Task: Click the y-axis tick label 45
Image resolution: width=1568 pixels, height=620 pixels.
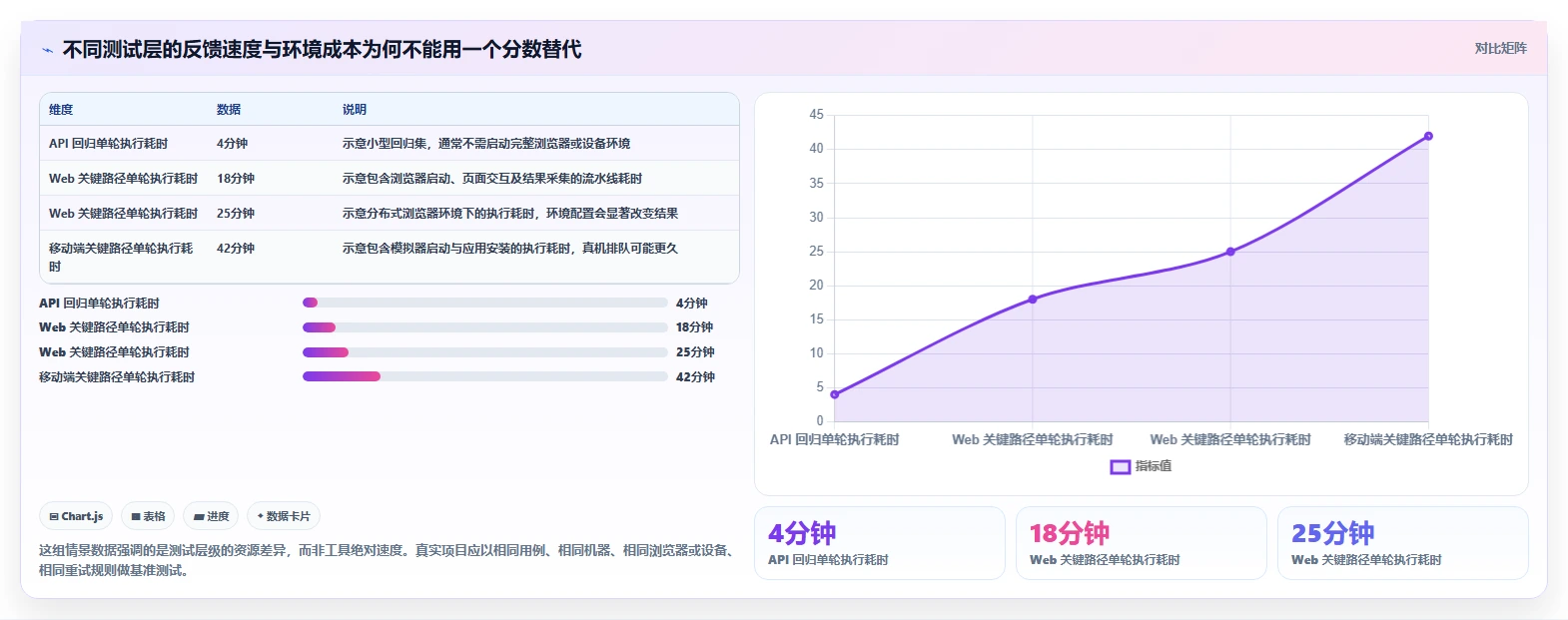Action: coord(817,115)
